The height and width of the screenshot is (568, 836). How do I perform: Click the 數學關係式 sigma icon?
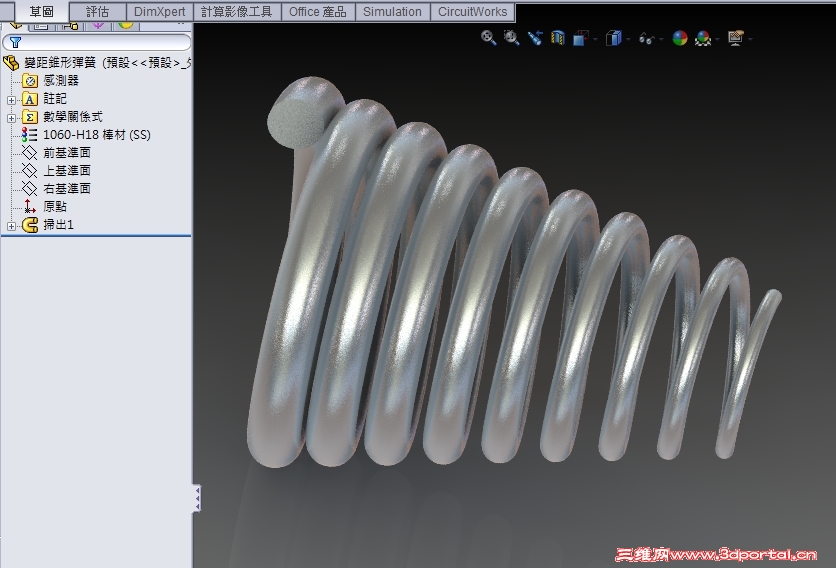click(x=30, y=117)
